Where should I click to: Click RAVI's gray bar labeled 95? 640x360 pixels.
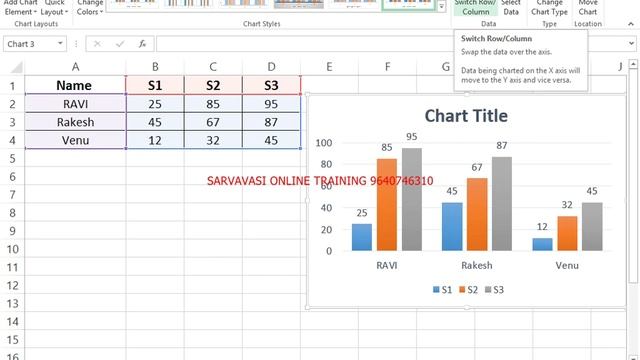tap(412, 199)
